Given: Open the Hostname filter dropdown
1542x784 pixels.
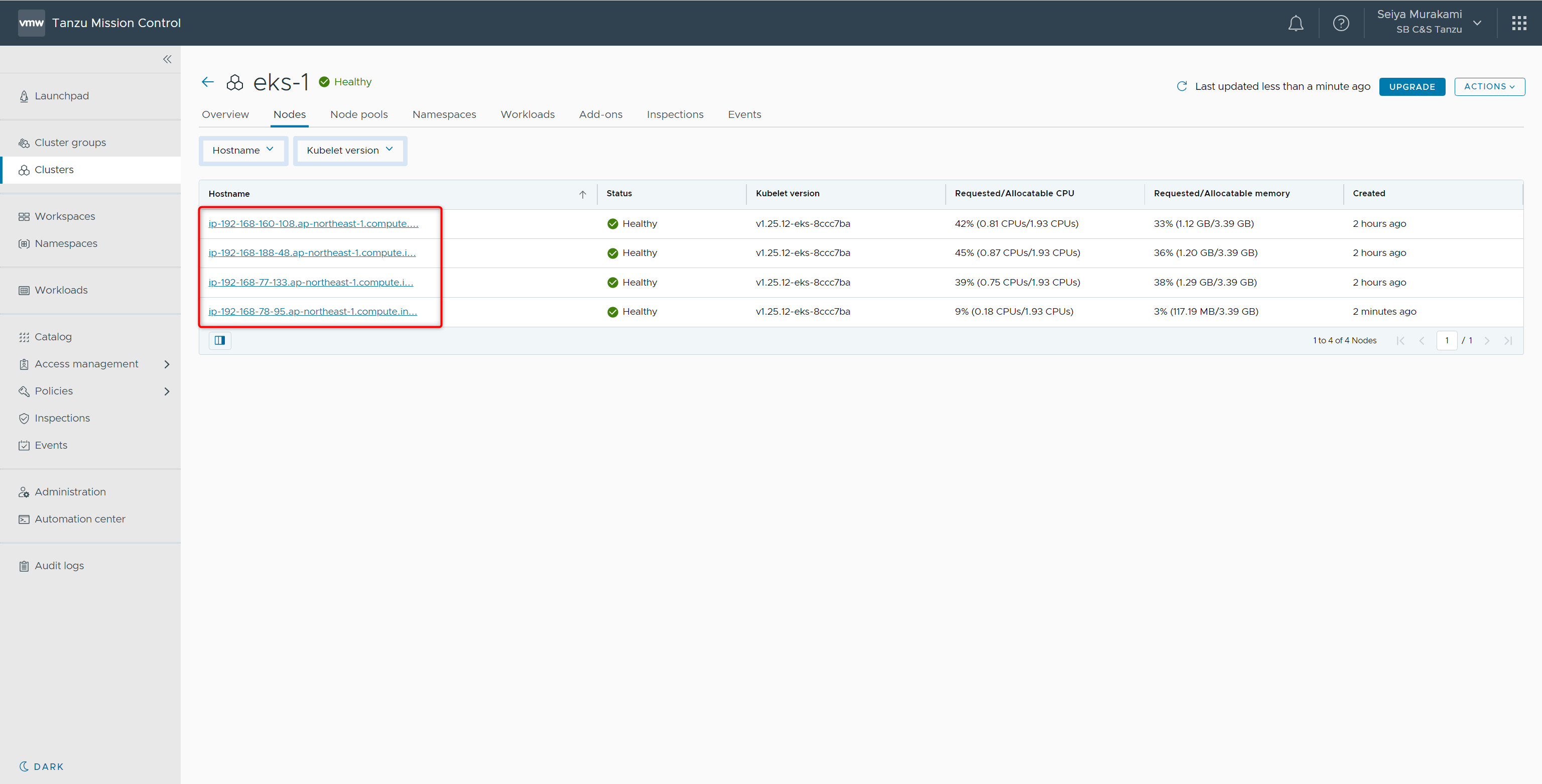Looking at the screenshot, I should tap(243, 150).
